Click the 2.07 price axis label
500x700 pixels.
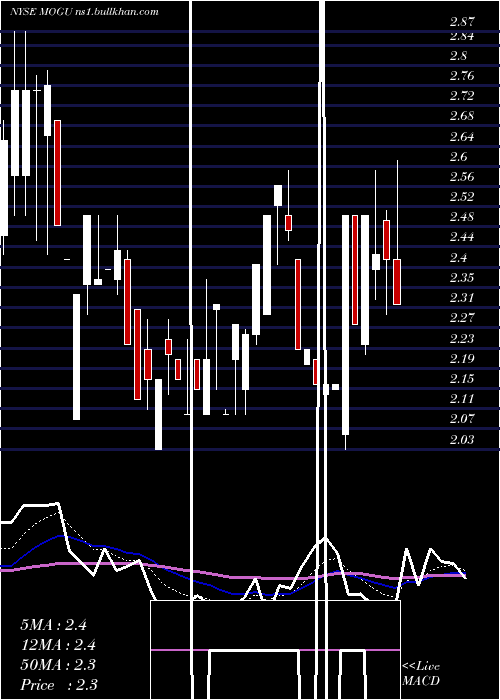click(x=462, y=419)
